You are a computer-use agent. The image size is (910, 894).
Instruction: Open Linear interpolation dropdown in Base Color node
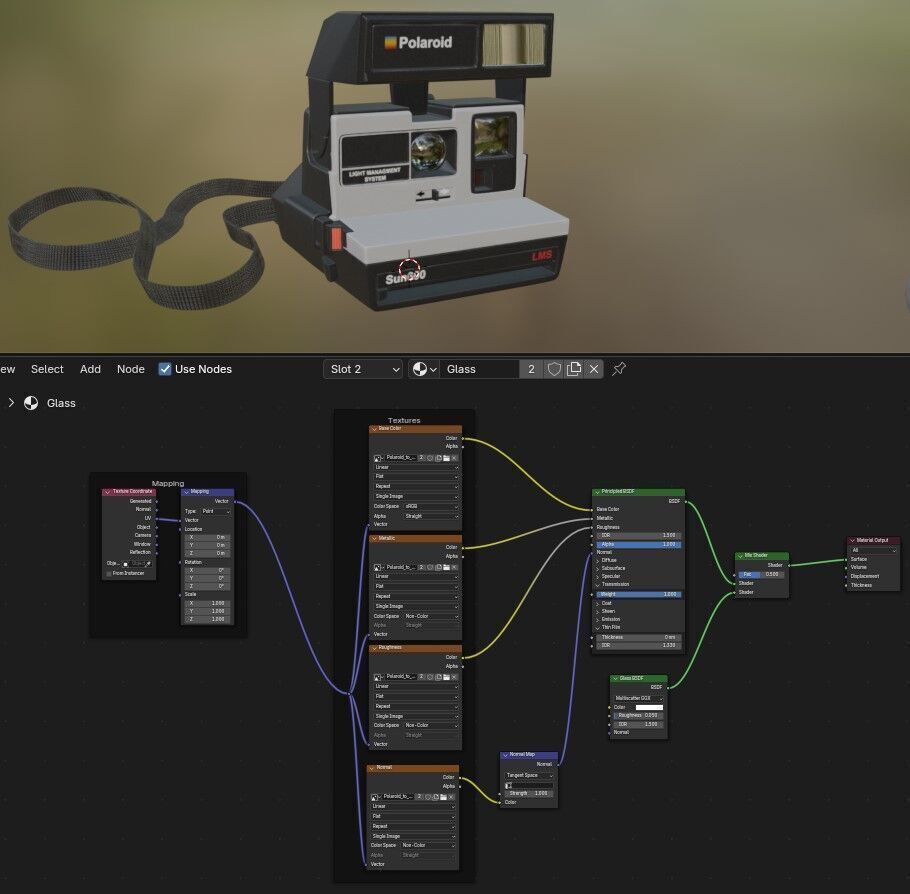(x=416, y=467)
